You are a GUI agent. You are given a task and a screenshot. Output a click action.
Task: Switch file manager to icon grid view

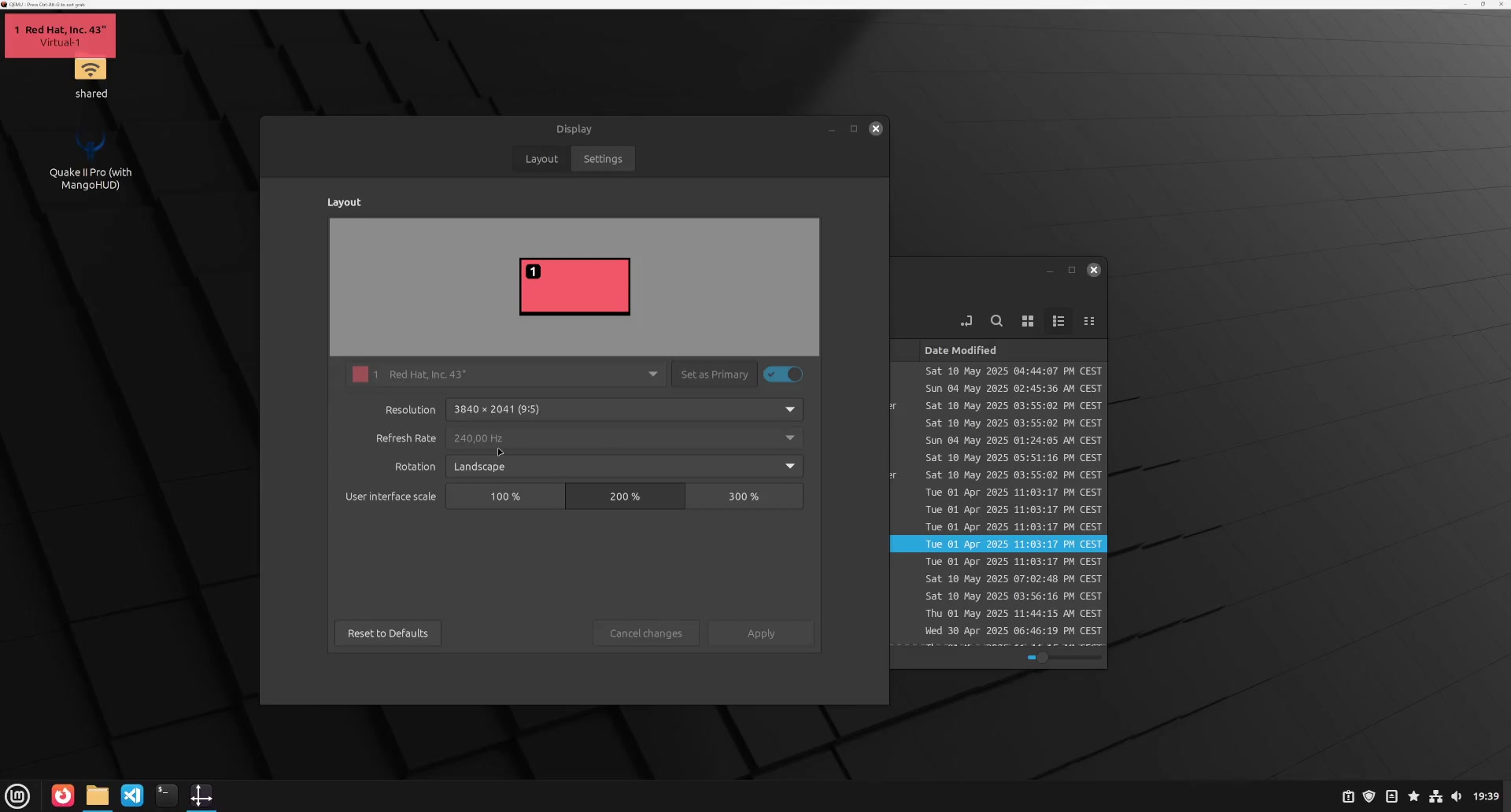[1027, 321]
